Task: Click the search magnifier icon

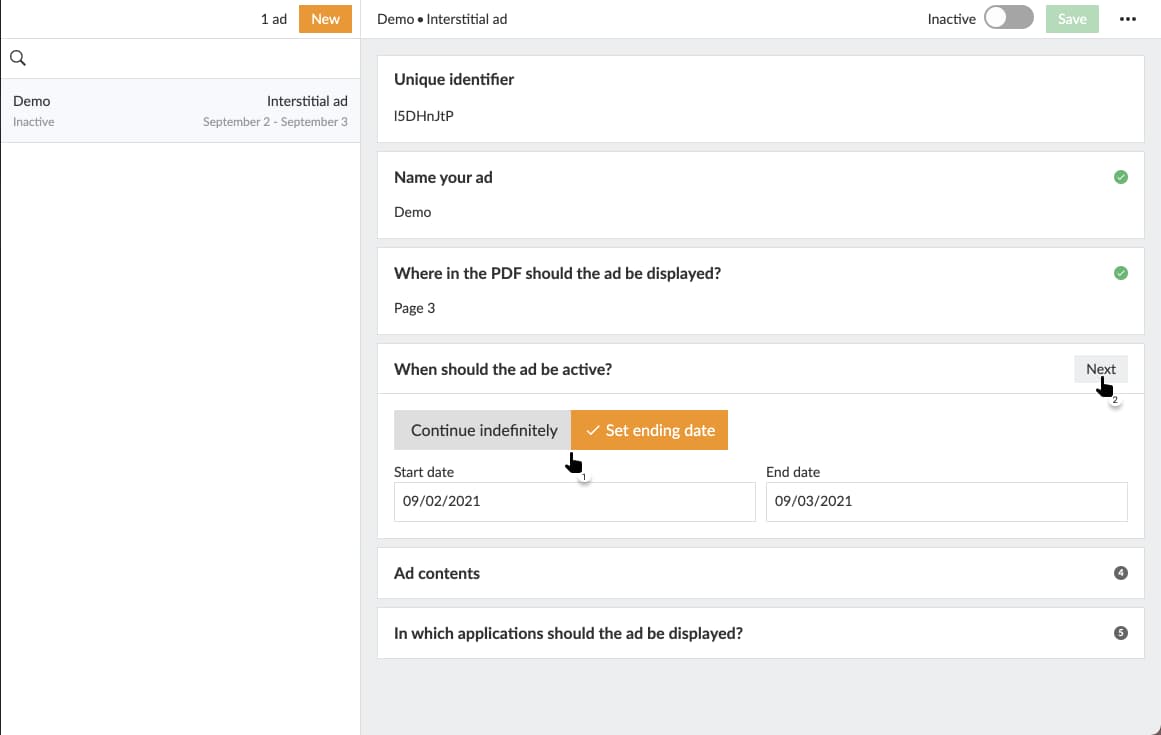Action: point(17,59)
